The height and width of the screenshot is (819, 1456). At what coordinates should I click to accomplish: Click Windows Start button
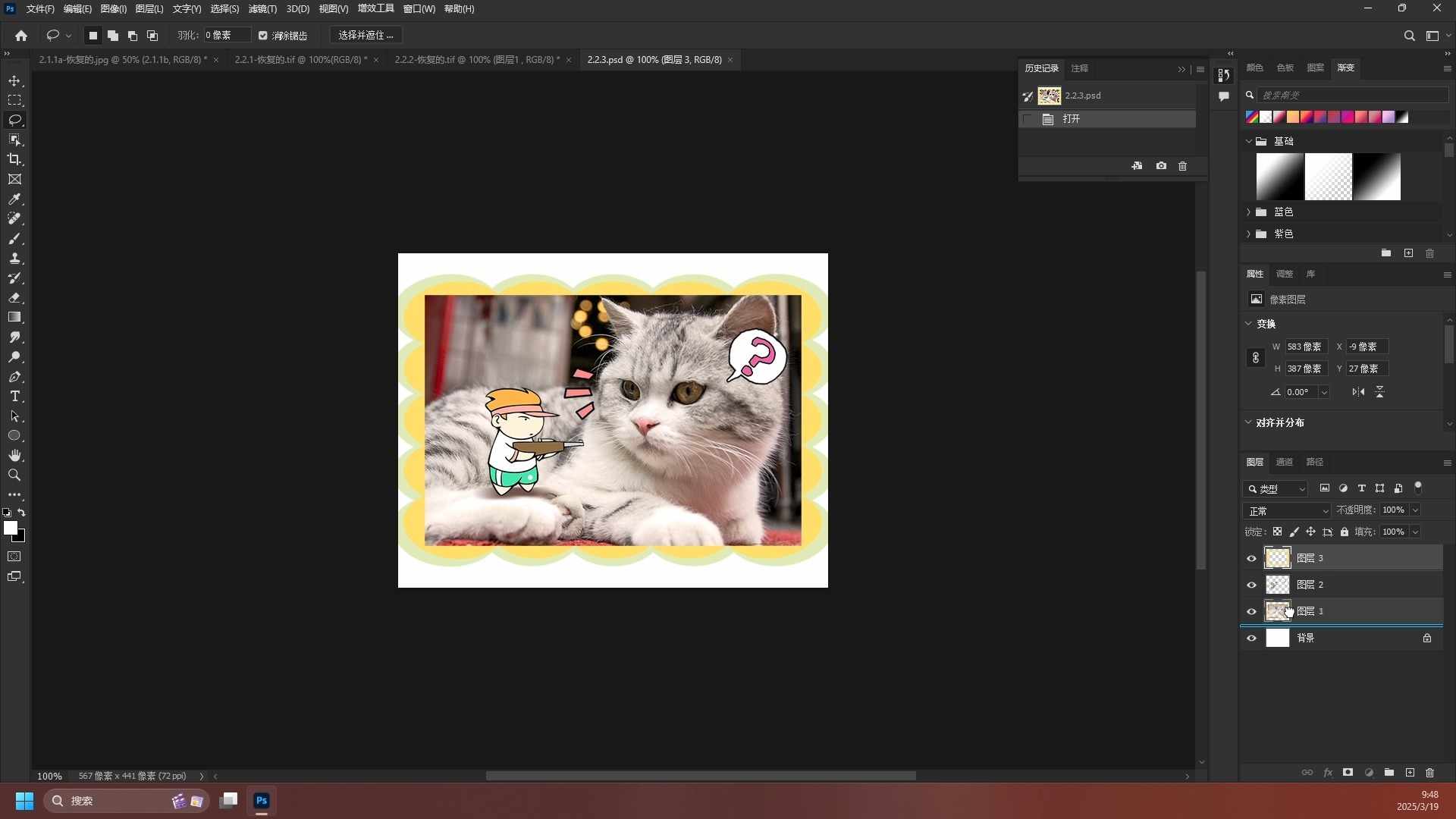click(x=24, y=801)
